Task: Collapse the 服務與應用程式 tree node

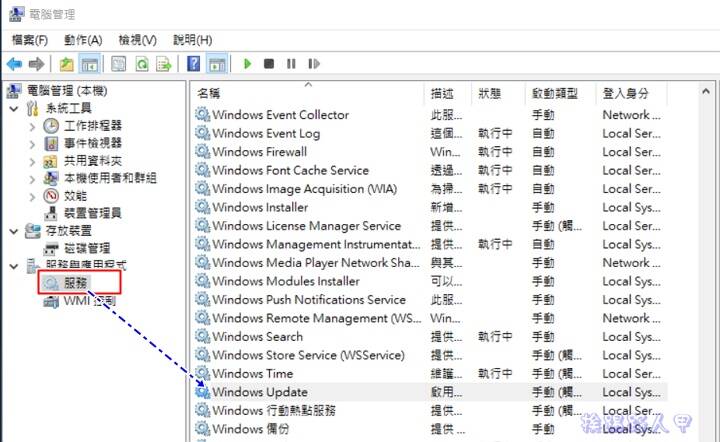Action: click(14, 266)
